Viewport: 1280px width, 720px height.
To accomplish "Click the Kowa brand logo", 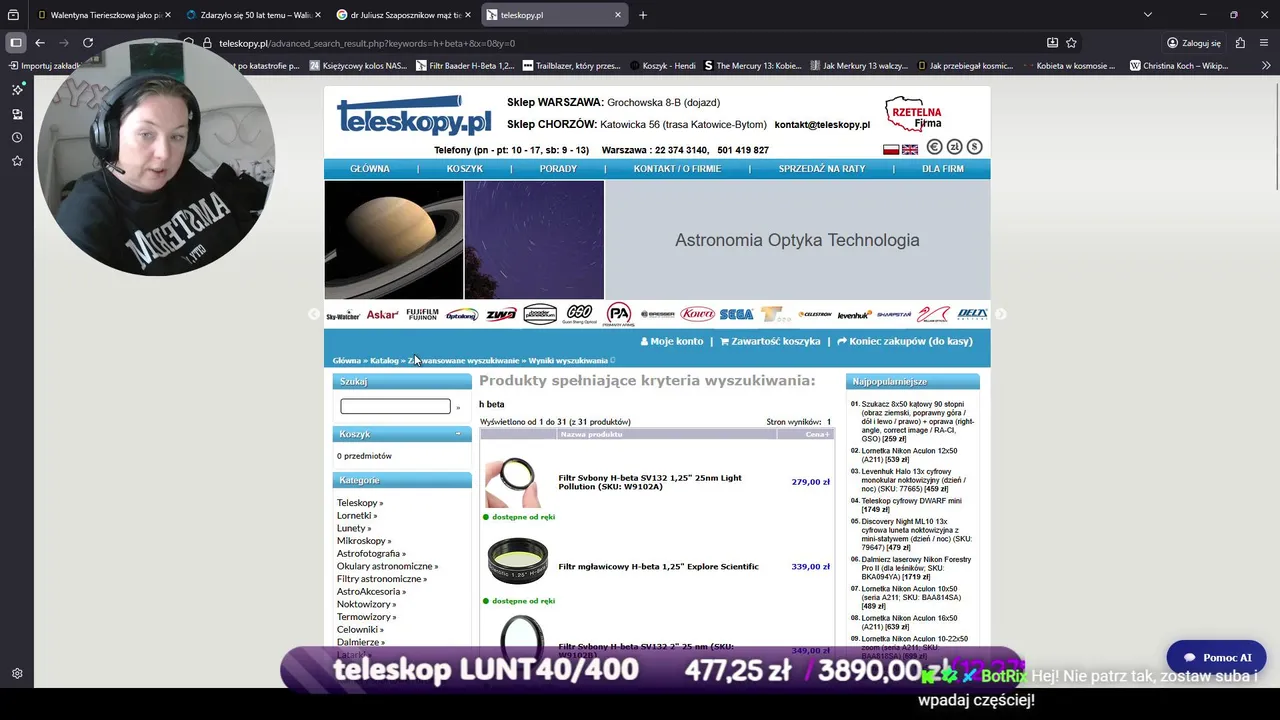I will (697, 314).
